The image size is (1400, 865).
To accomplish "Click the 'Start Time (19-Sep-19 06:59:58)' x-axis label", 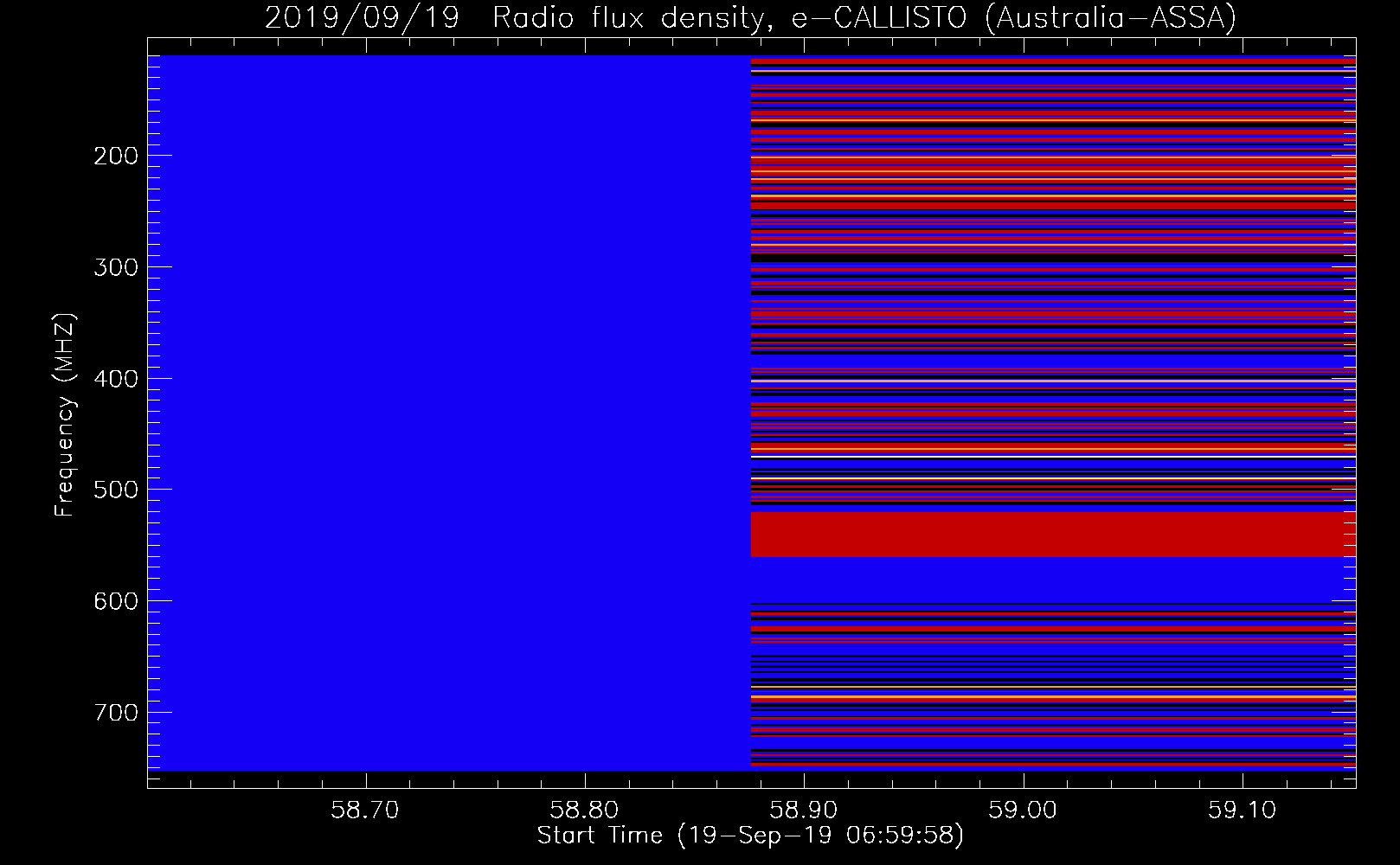I will 750,836.
